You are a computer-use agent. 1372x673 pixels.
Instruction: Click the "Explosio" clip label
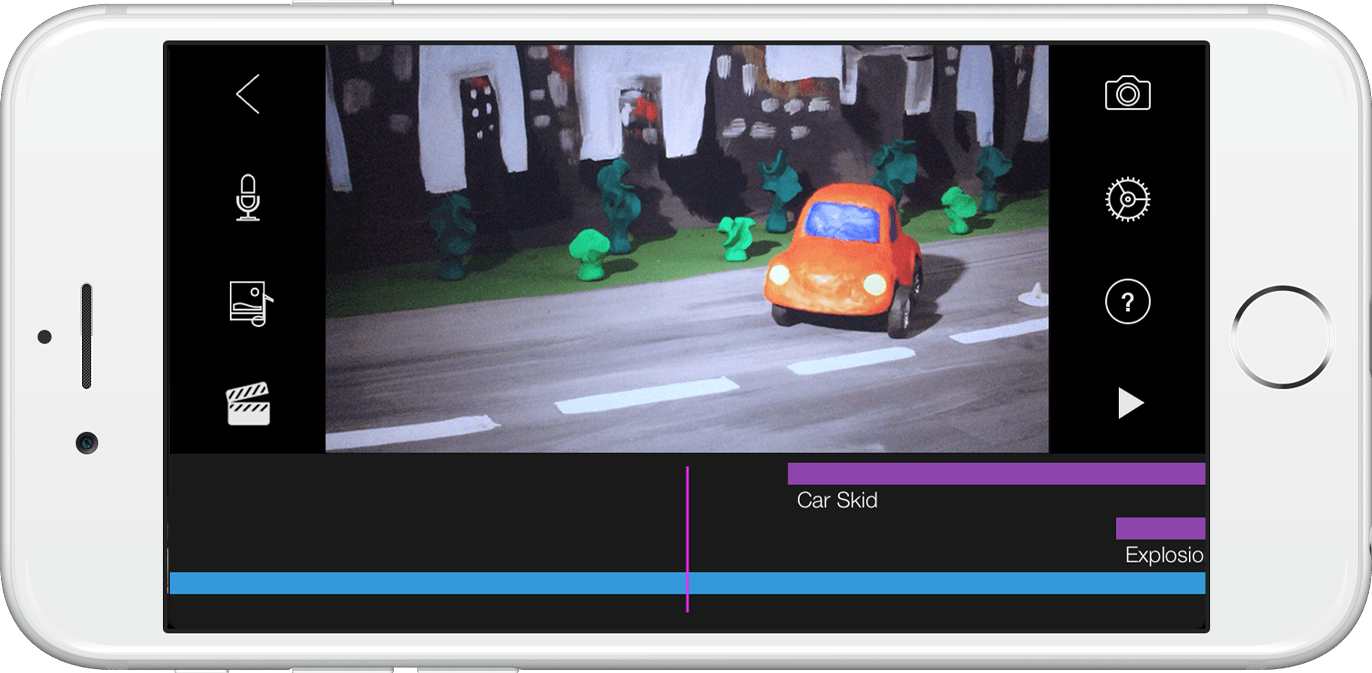point(1164,555)
